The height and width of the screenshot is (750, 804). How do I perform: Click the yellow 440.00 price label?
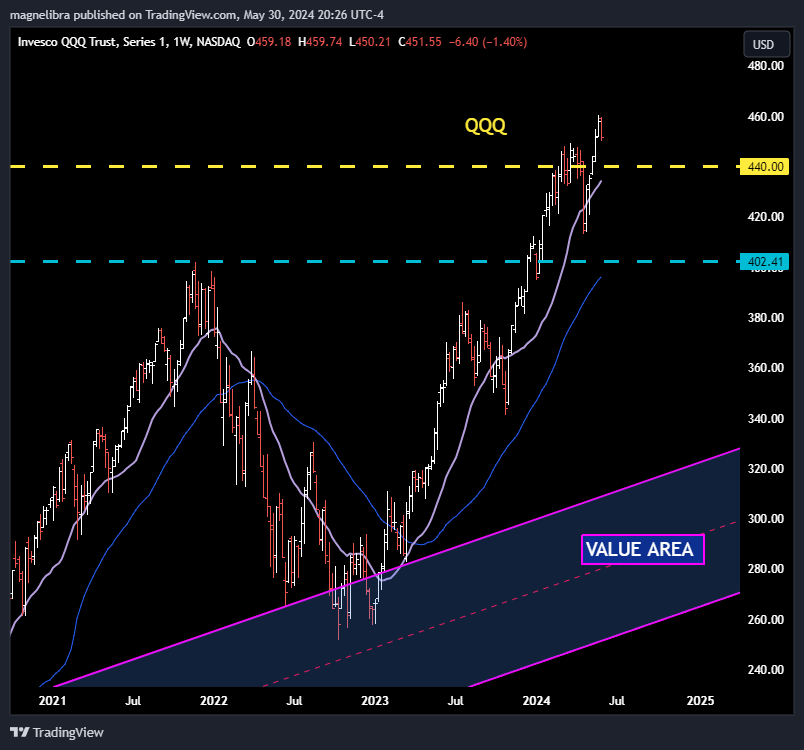pos(765,167)
